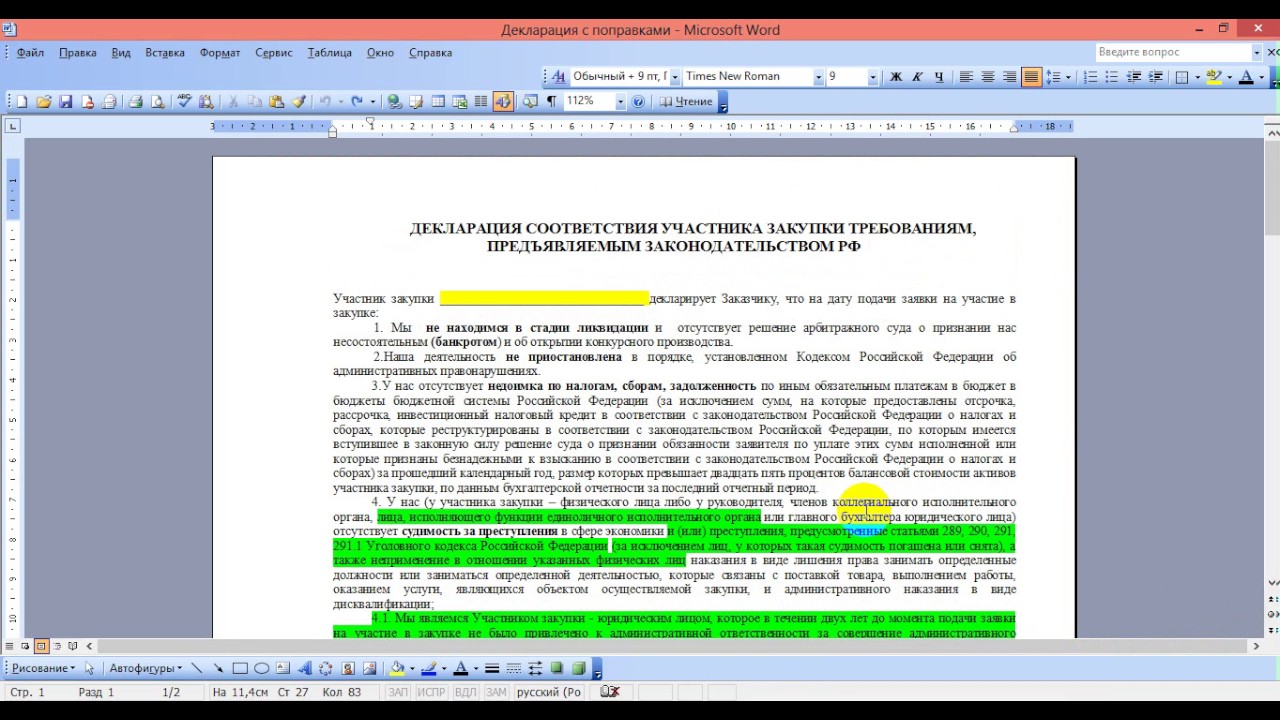Click the Select Objects pointer tool
The width and height of the screenshot is (1280, 720).
[x=89, y=668]
